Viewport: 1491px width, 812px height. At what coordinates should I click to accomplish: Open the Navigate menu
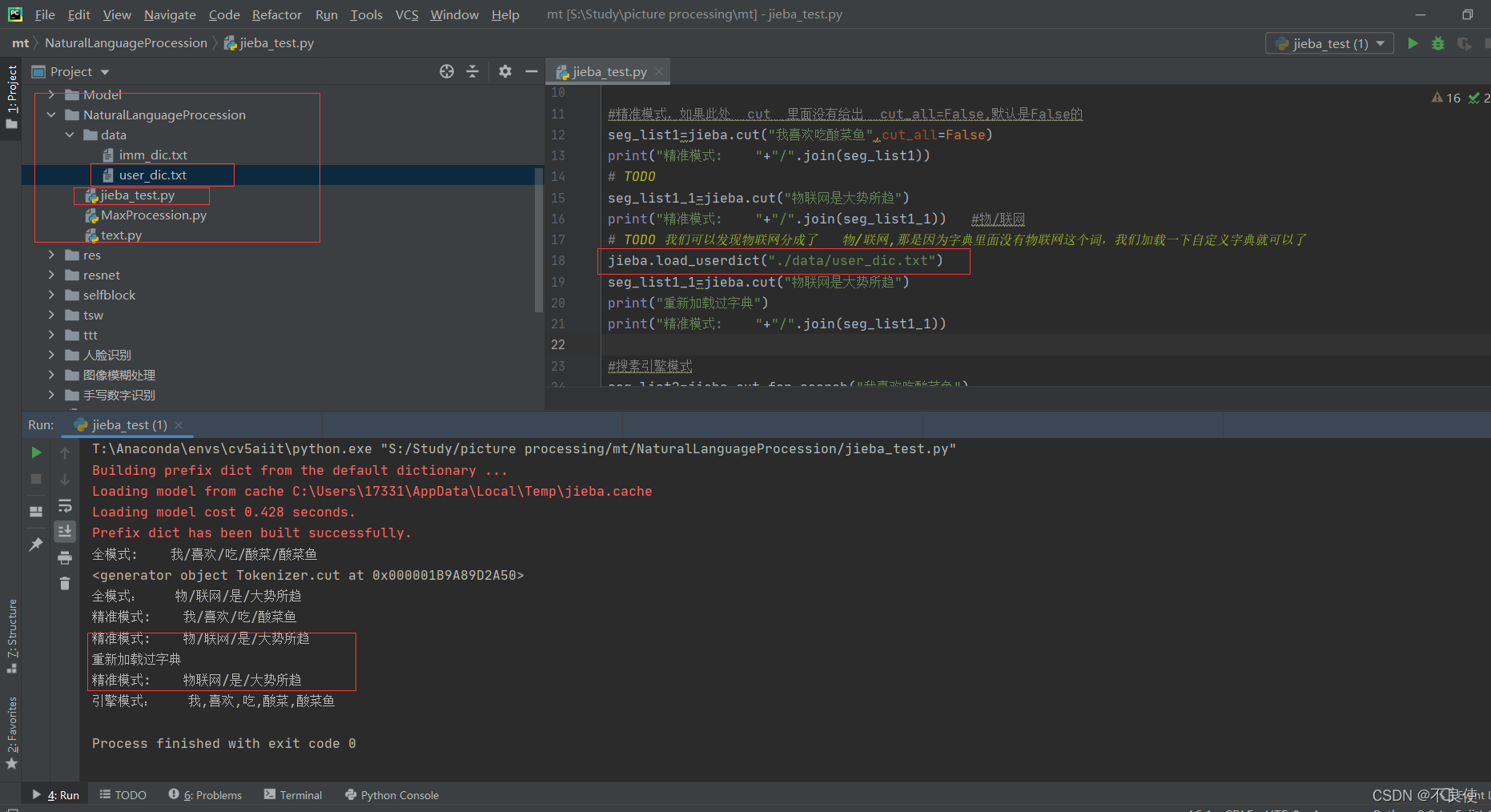[170, 14]
